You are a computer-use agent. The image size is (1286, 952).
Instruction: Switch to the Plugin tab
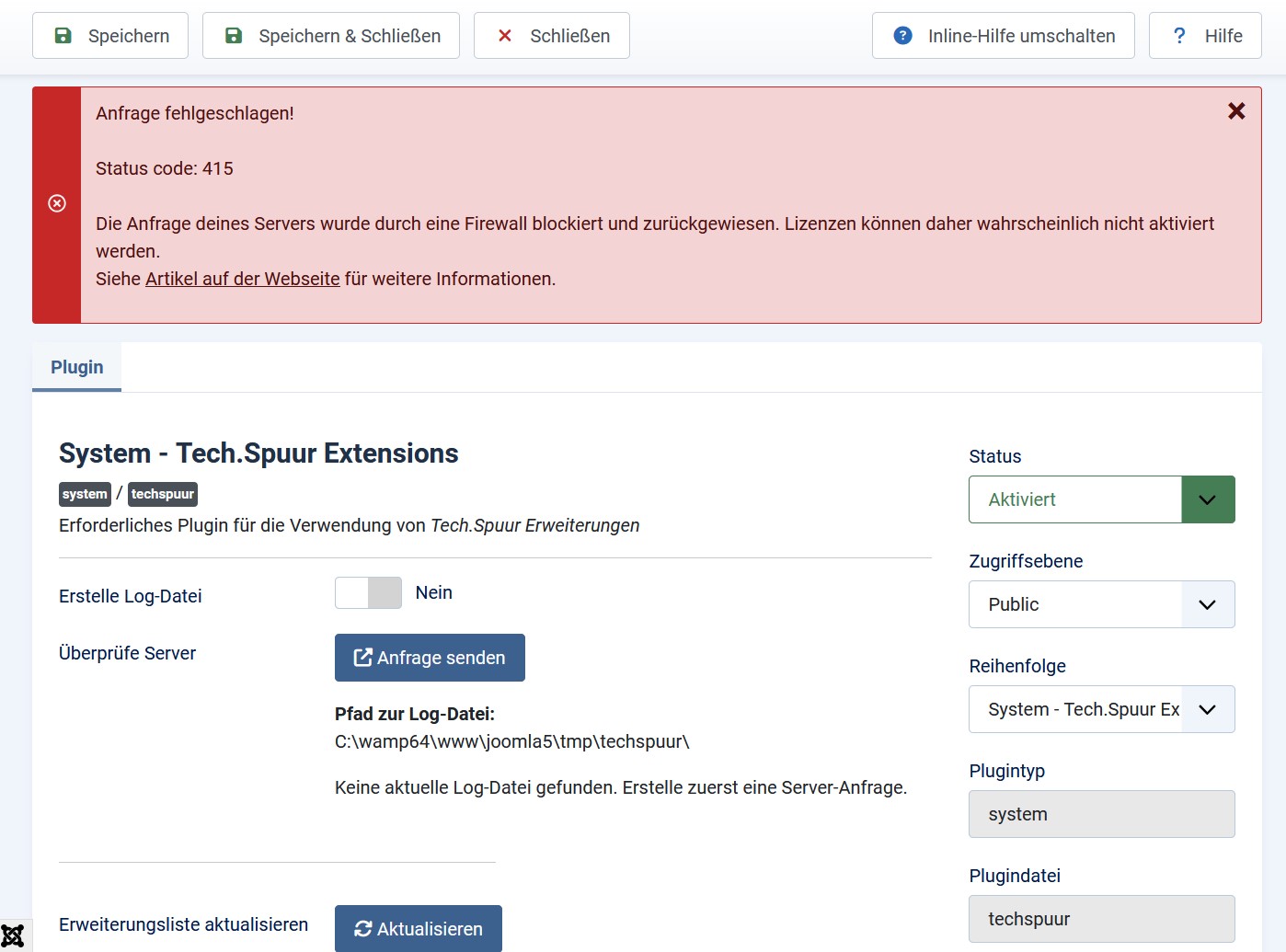(x=77, y=367)
